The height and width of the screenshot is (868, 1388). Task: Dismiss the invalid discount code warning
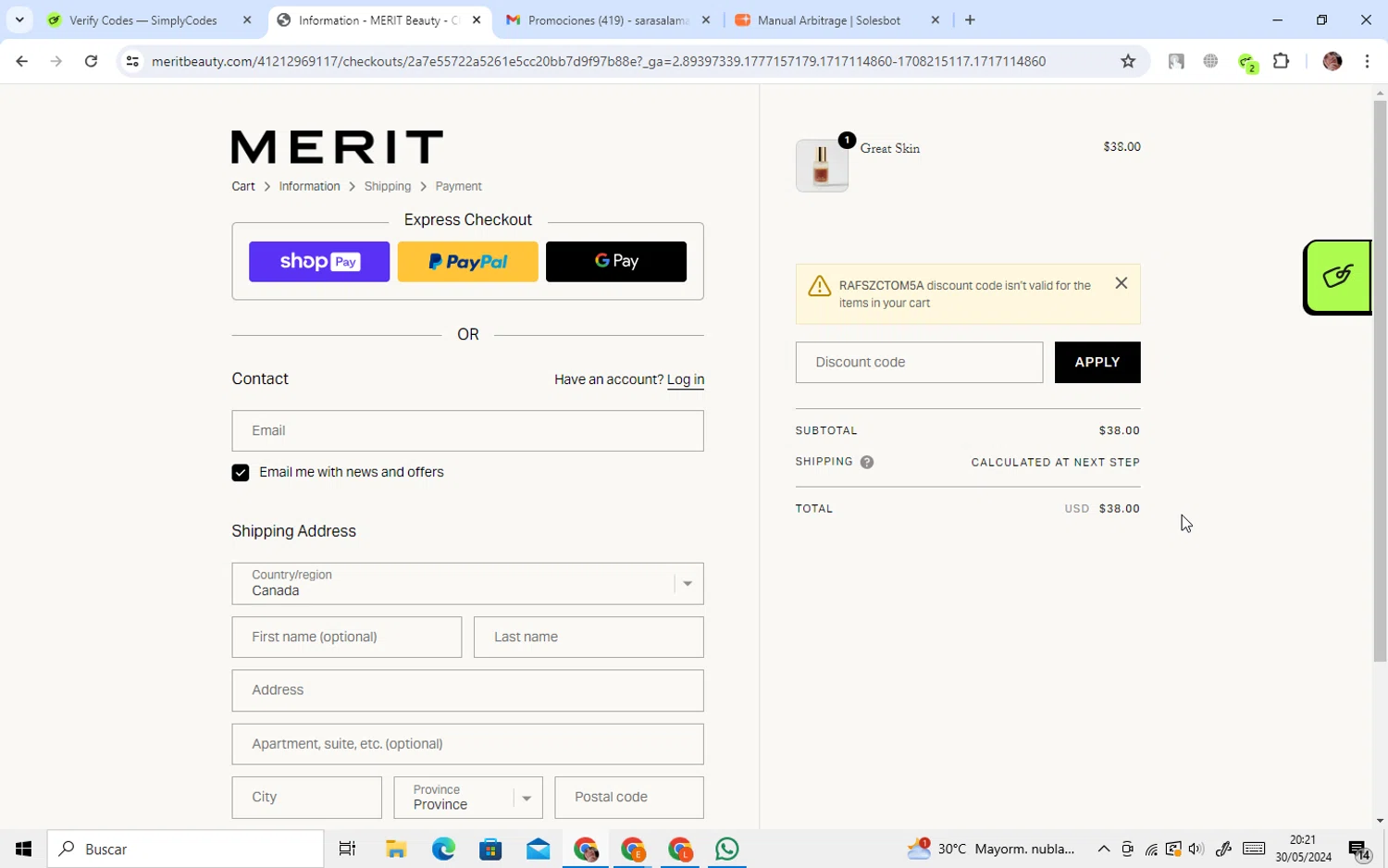1122,283
